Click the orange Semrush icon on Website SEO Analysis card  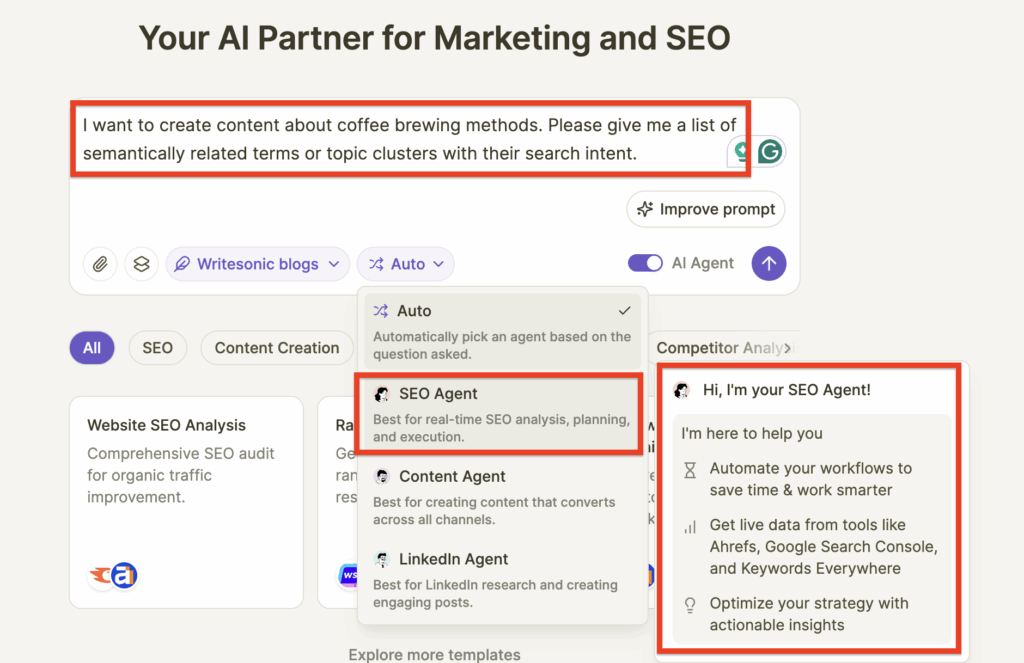(101, 575)
